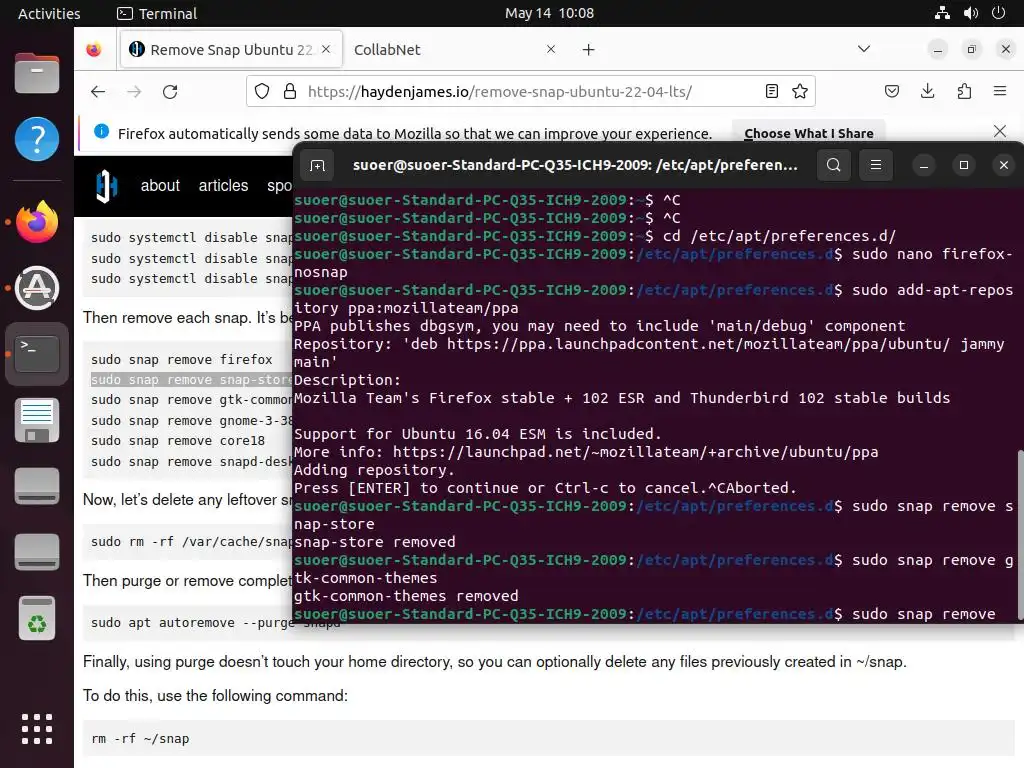
Task: Click the terminal search icon
Action: [833, 165]
